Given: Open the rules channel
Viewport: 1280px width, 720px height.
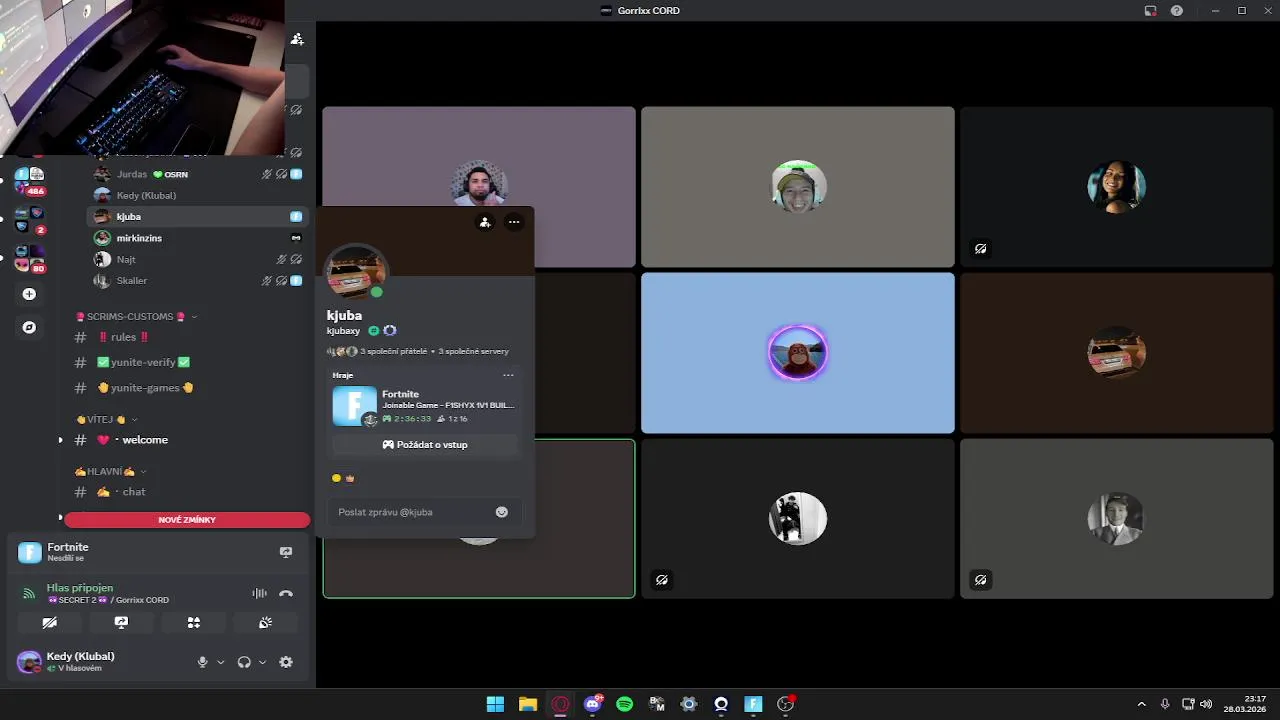Looking at the screenshot, I should click(125, 337).
